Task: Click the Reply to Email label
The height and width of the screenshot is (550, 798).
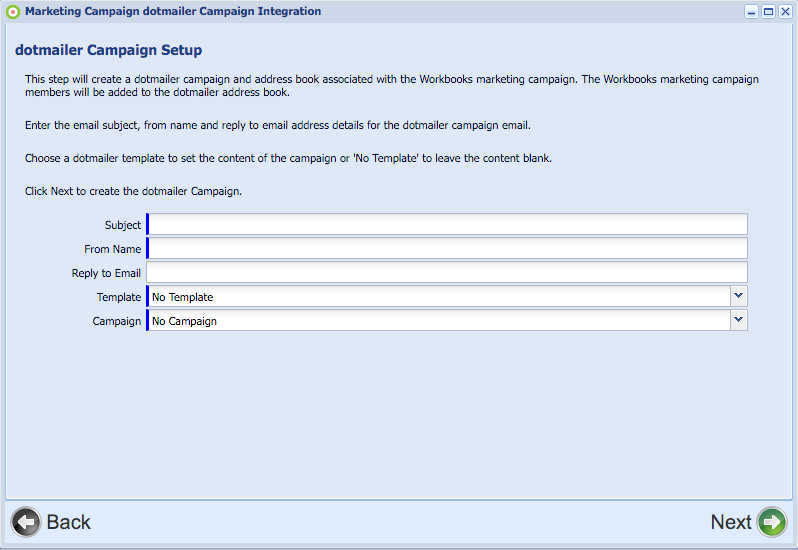Action: 106,273
